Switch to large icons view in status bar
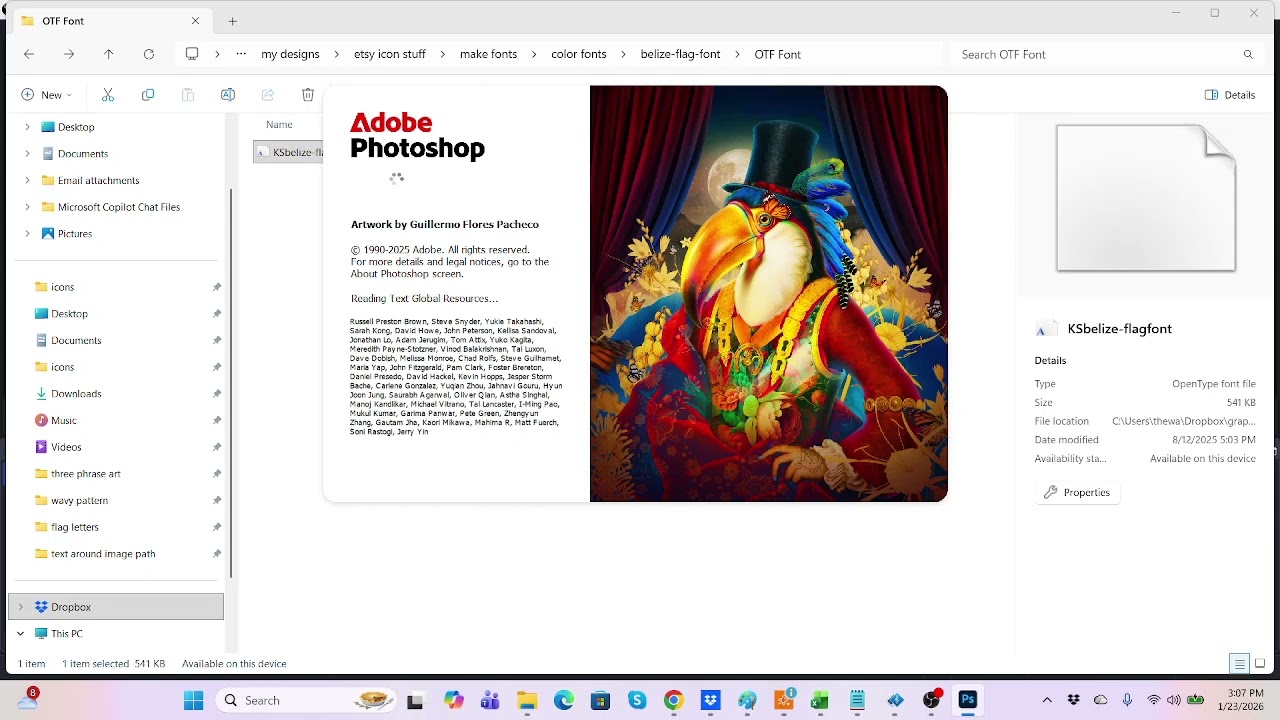The height and width of the screenshot is (720, 1280). coord(1260,664)
